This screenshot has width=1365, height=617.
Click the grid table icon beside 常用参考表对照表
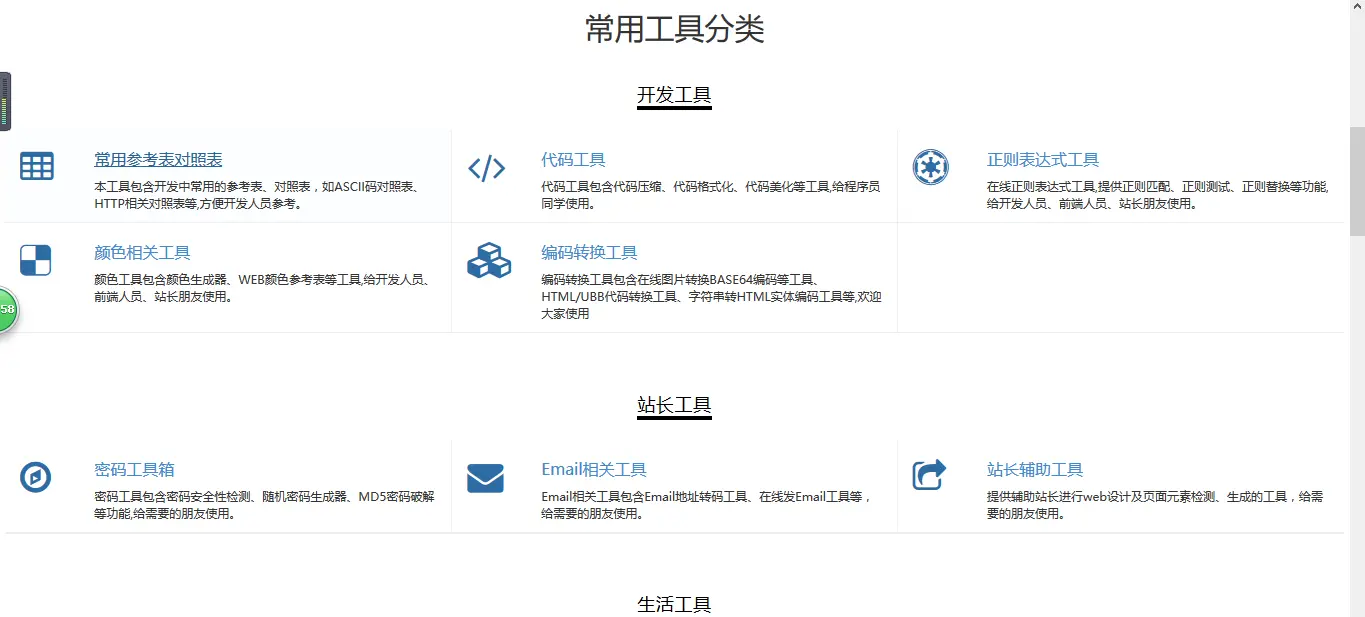pyautogui.click(x=37, y=167)
